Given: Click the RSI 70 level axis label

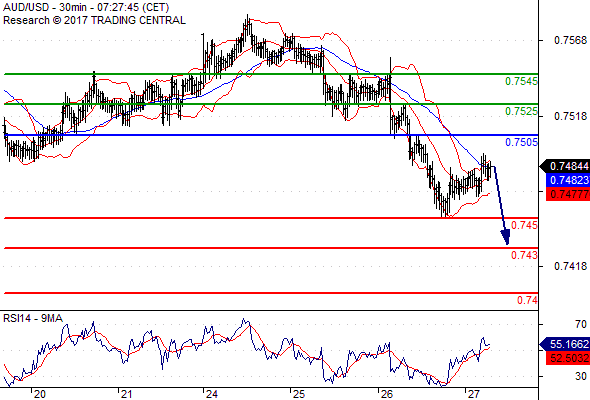Looking at the screenshot, I should [581, 324].
